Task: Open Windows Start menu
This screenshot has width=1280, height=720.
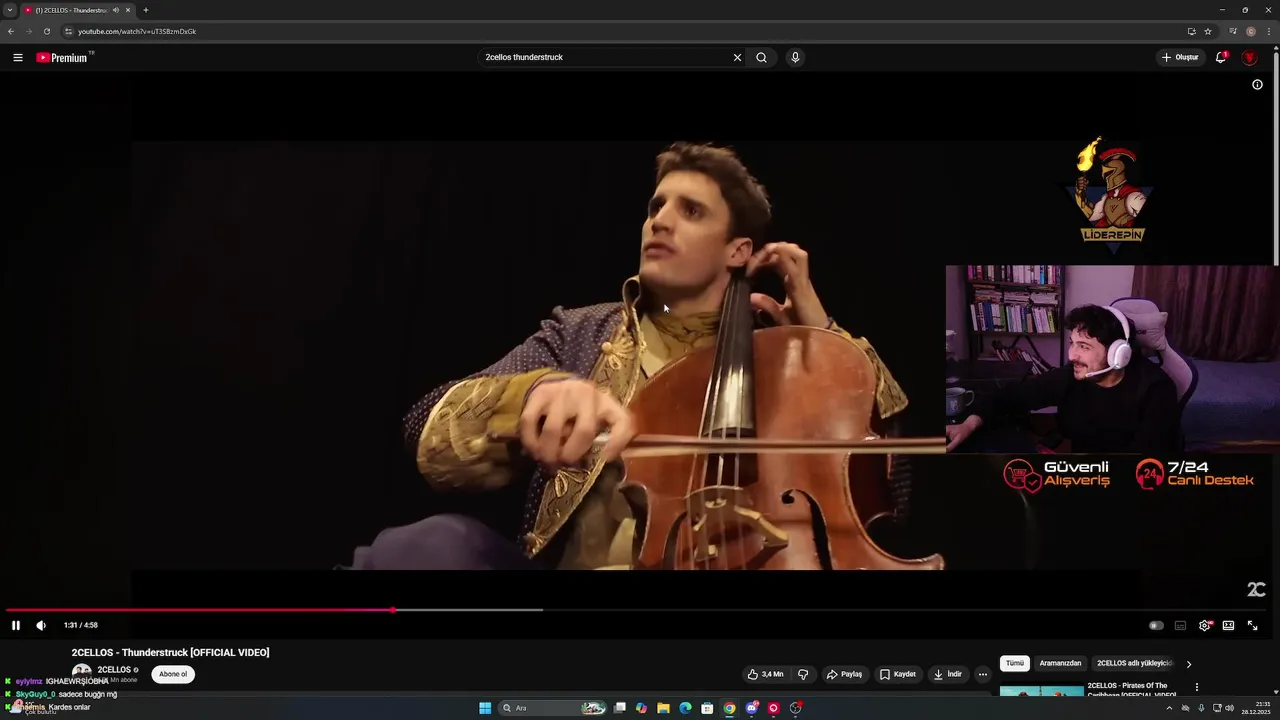Action: click(485, 708)
